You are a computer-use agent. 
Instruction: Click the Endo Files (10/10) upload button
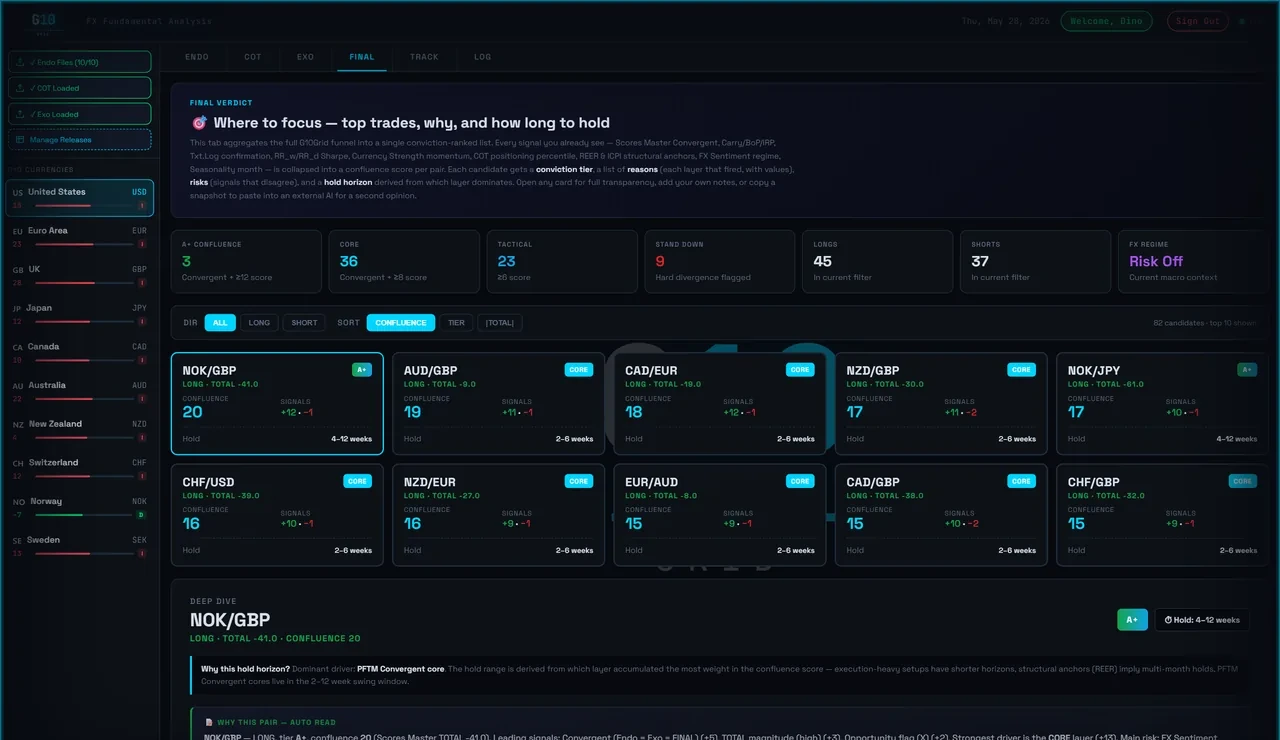pos(80,62)
